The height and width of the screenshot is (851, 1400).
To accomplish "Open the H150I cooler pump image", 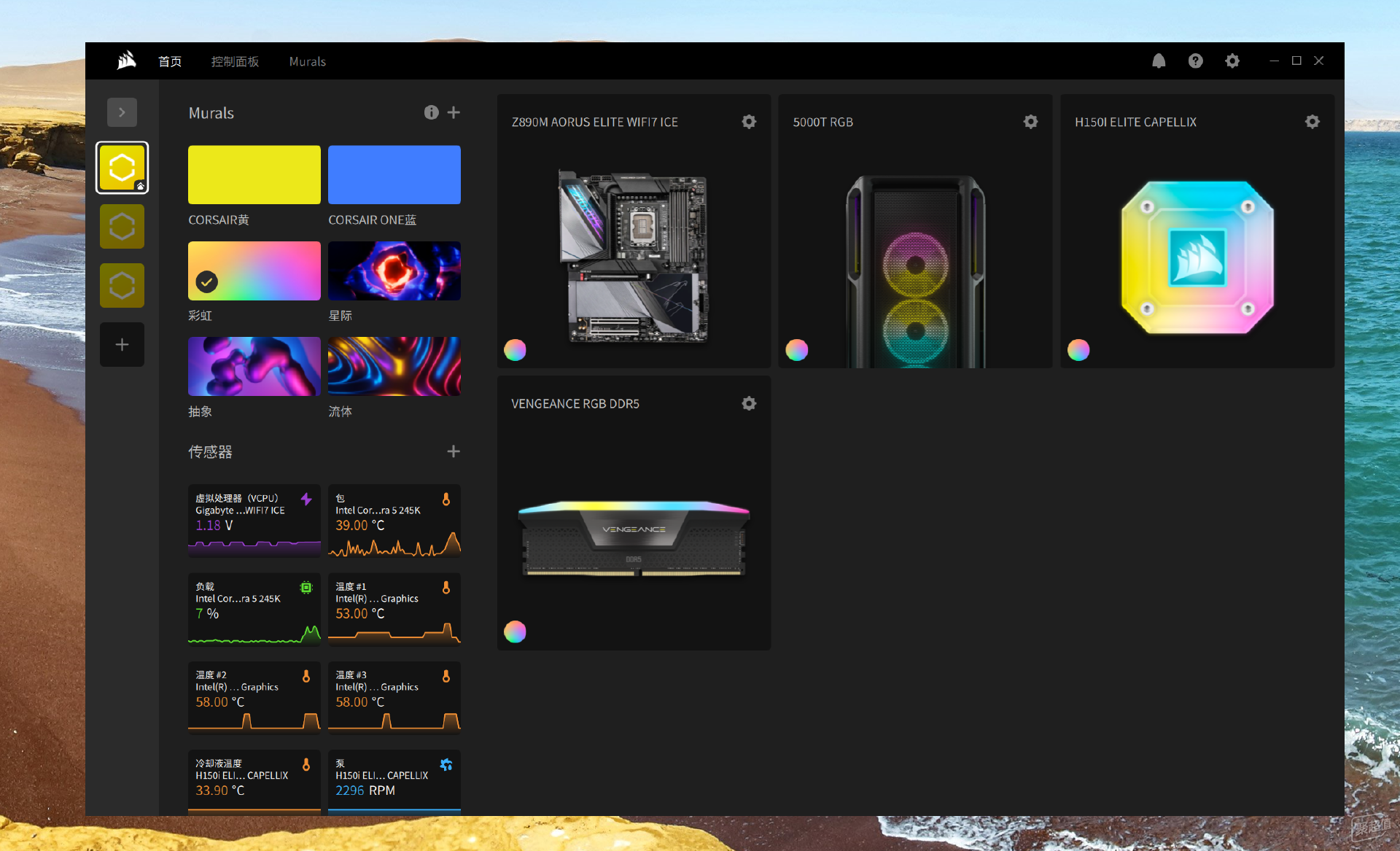I will pyautogui.click(x=1197, y=257).
